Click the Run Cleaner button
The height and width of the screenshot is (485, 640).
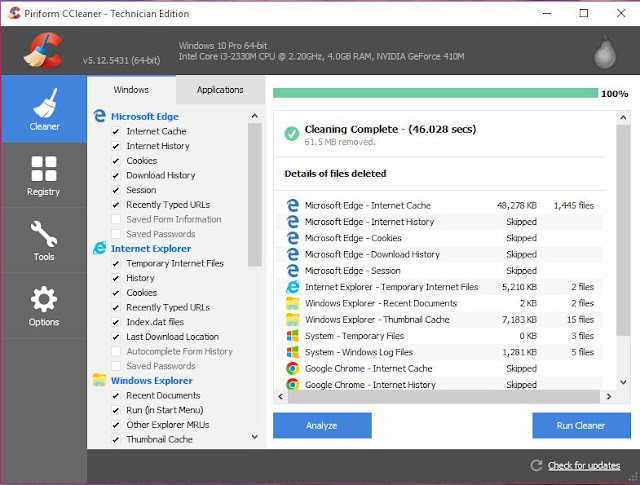(x=581, y=425)
